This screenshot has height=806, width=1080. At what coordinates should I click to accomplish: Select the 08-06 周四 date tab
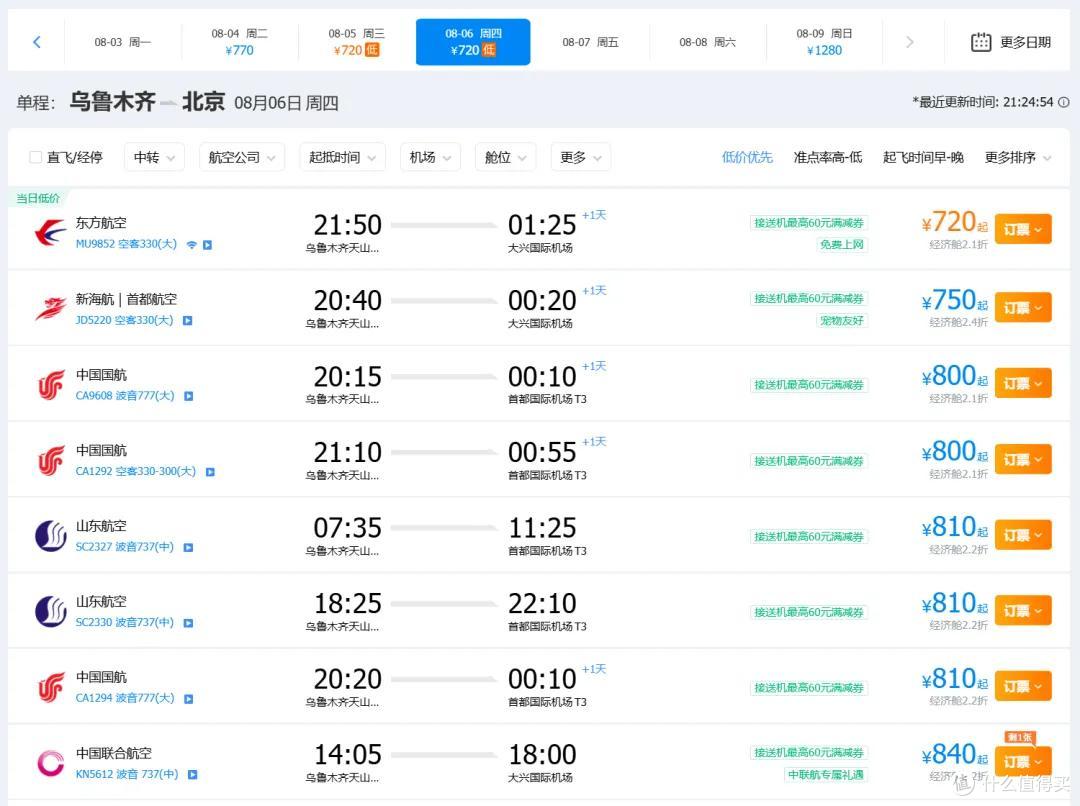[x=473, y=42]
